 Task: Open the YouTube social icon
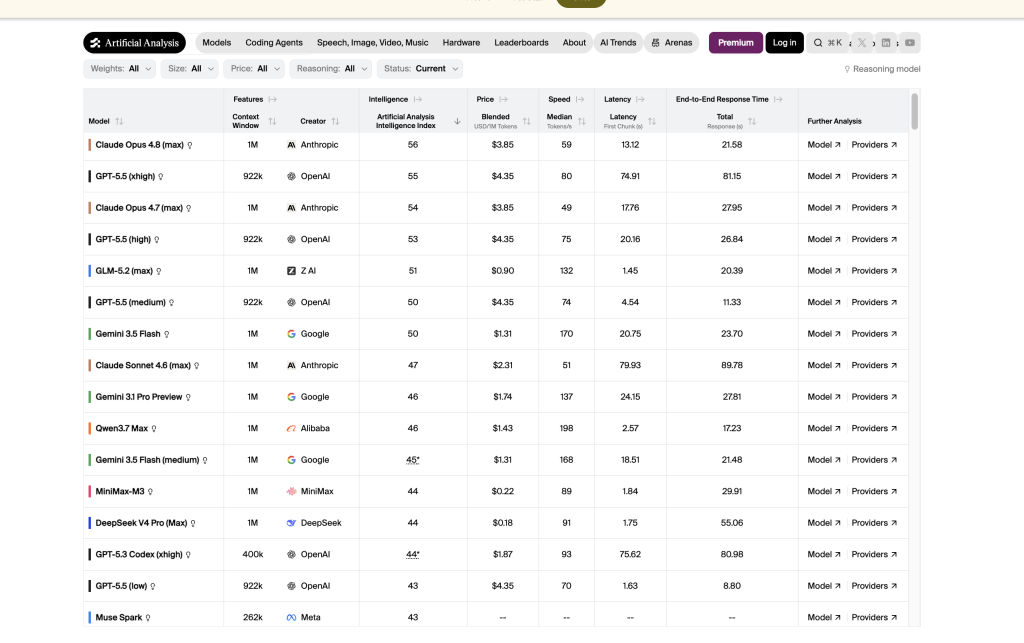pos(910,43)
